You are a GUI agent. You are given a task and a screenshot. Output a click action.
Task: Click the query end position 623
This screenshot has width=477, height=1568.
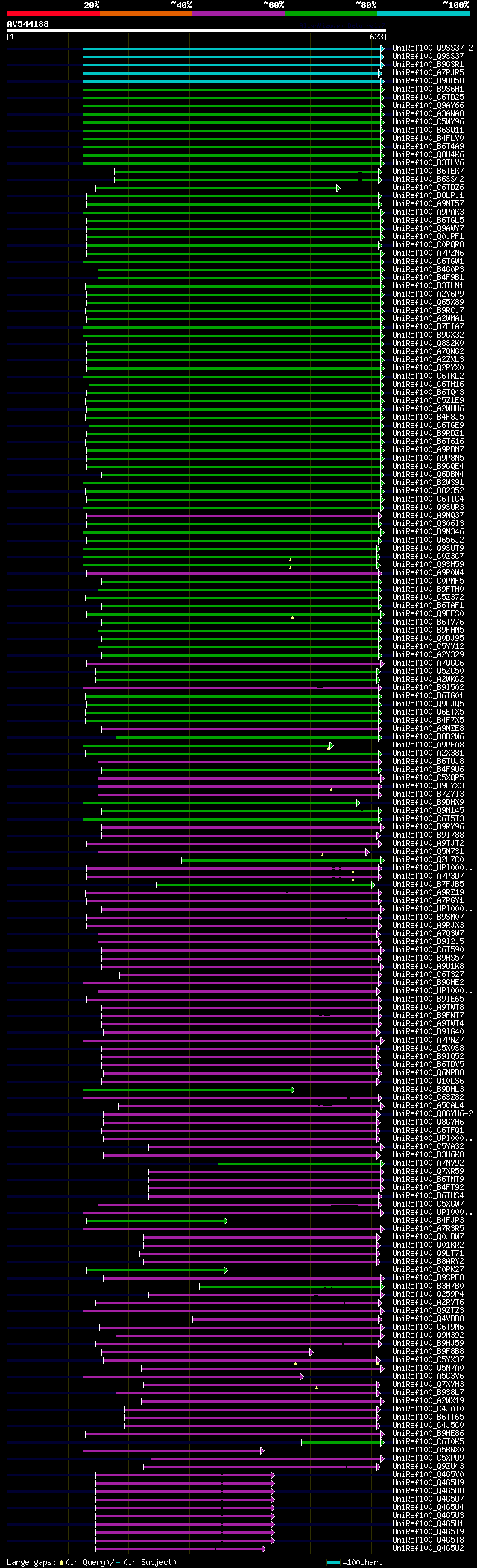[376, 37]
